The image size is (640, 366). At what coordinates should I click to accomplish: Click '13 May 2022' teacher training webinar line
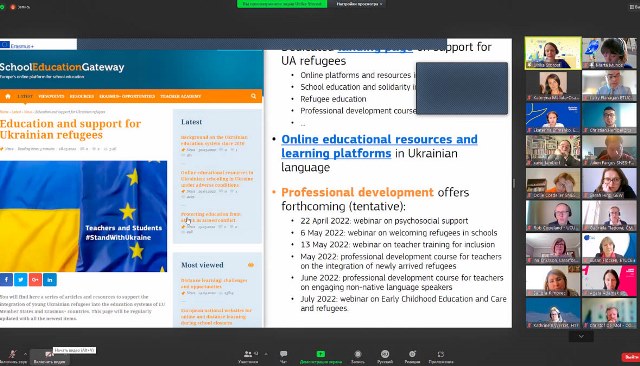398,244
